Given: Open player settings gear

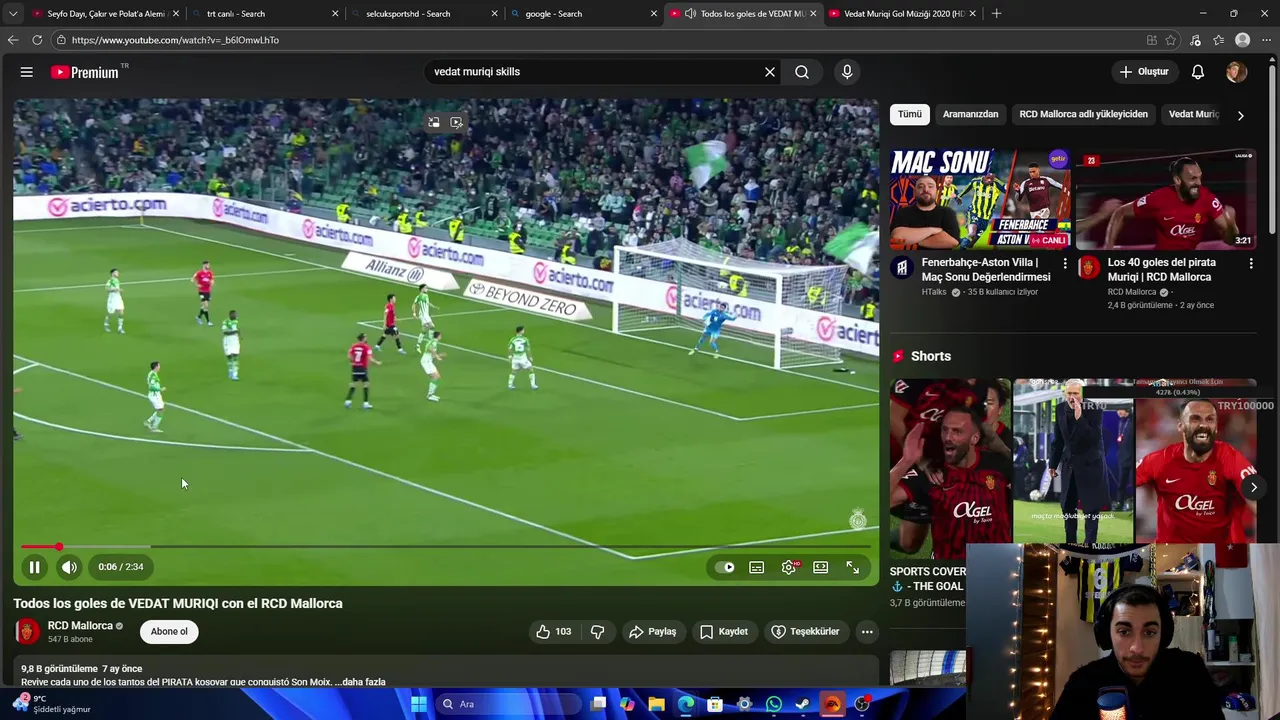Looking at the screenshot, I should tap(789, 567).
